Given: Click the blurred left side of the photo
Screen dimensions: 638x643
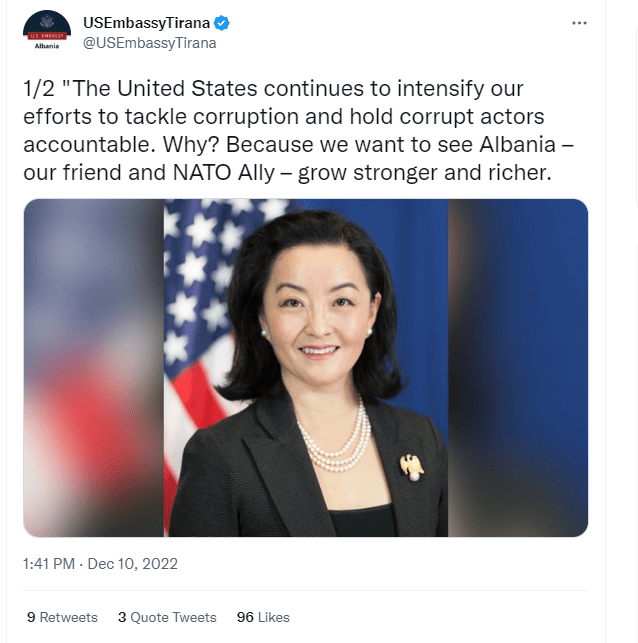Looking at the screenshot, I should pyautogui.click(x=93, y=368).
